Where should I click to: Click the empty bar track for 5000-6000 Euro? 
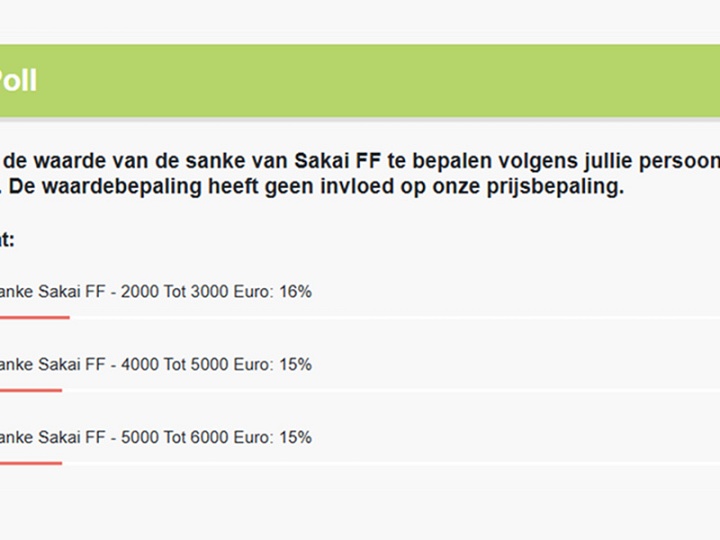point(400,463)
